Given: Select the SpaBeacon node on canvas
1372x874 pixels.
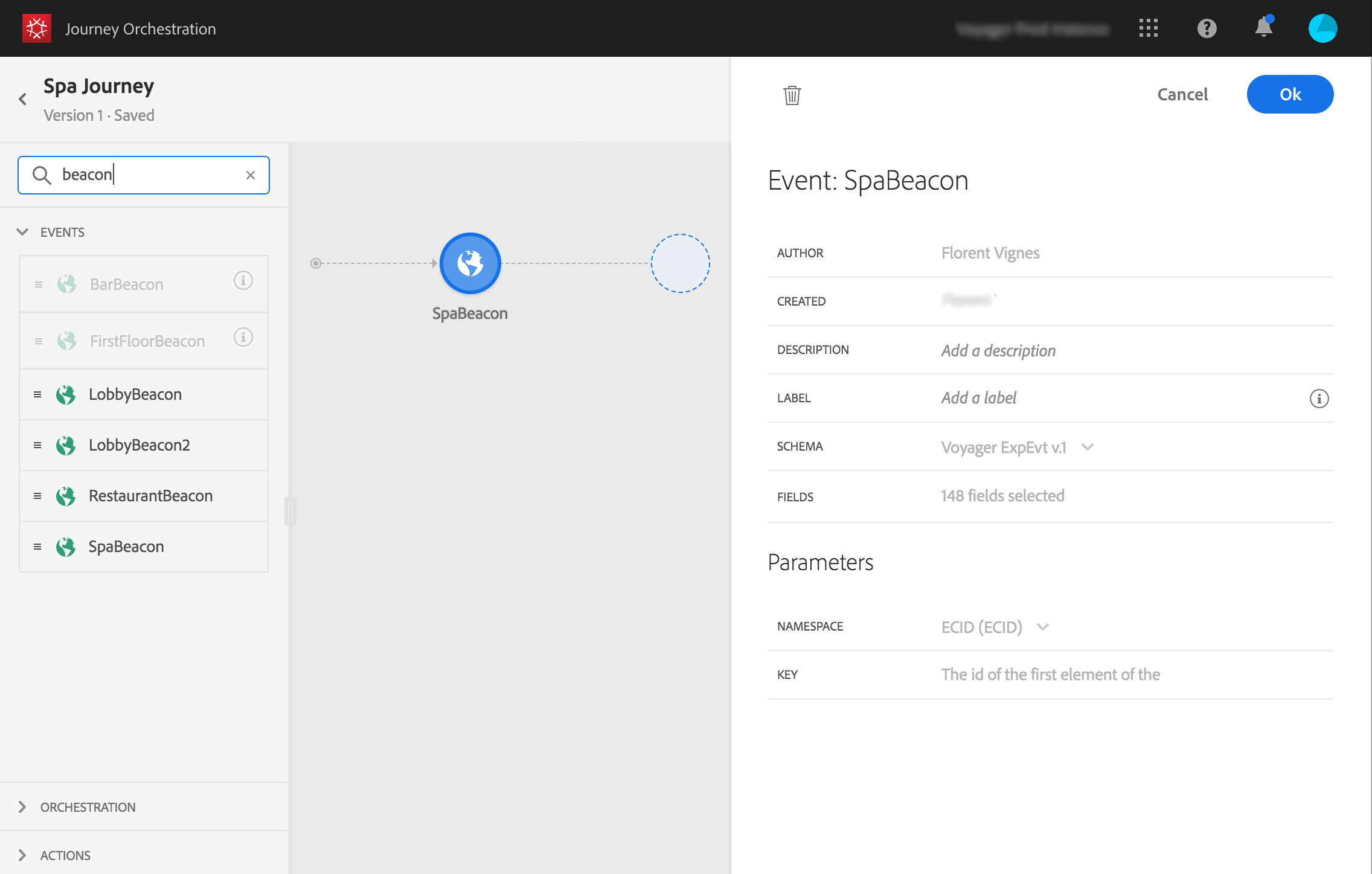Looking at the screenshot, I should point(470,263).
